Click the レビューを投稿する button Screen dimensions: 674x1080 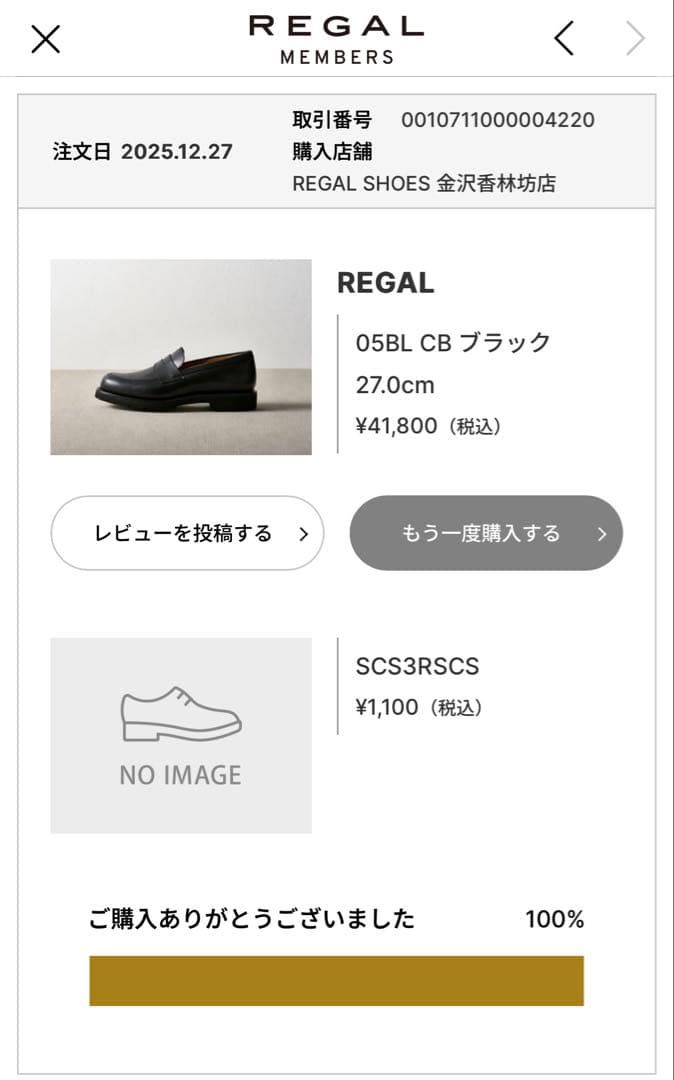point(187,533)
